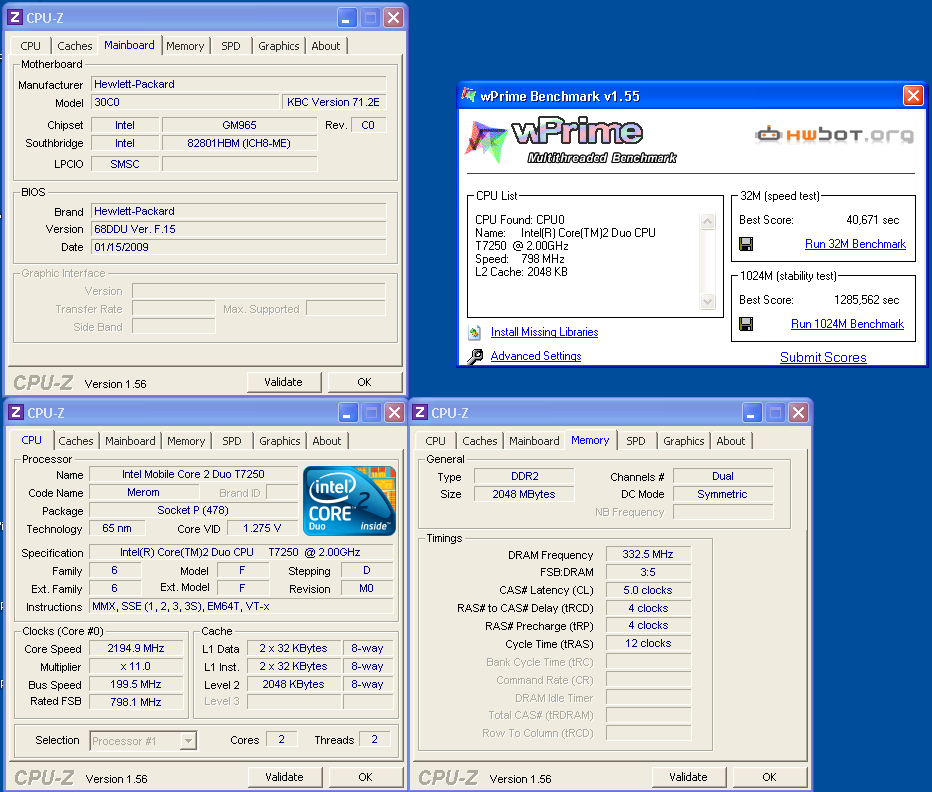The image size is (932, 792).
Task: Open Caches tab in Mainboard window
Action: coord(74,46)
